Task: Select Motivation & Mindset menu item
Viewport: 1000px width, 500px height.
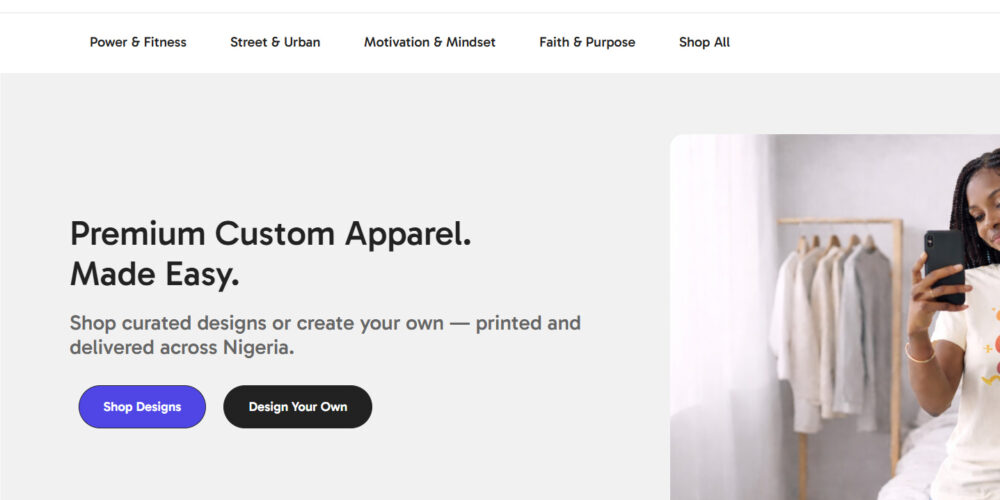Action: click(429, 42)
